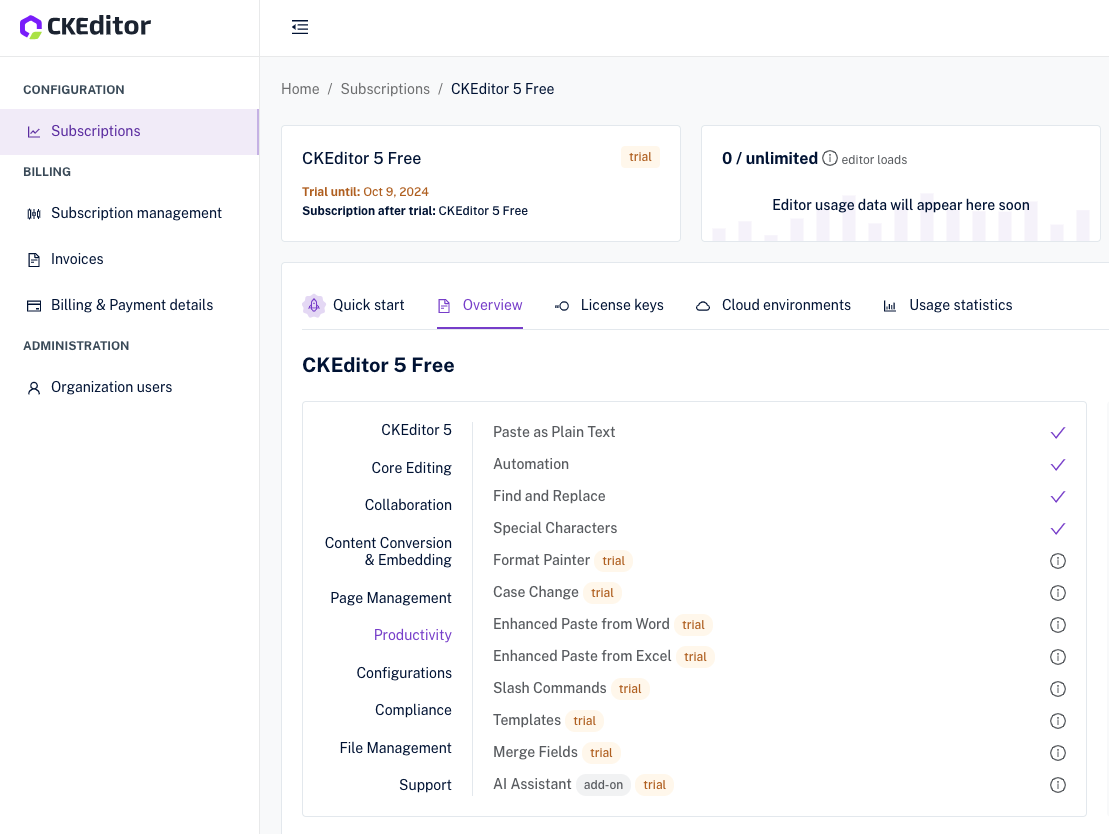The height and width of the screenshot is (834, 1109).
Task: Open the Cloud environments tab
Action: (786, 305)
